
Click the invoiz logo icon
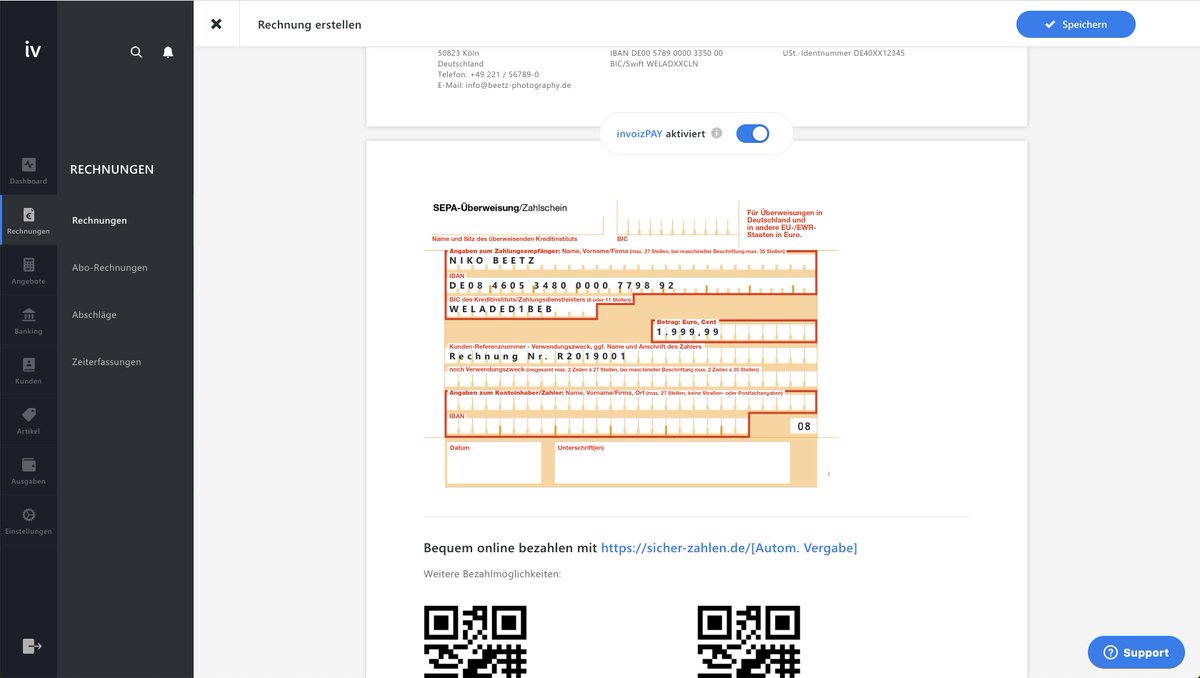tap(32, 50)
